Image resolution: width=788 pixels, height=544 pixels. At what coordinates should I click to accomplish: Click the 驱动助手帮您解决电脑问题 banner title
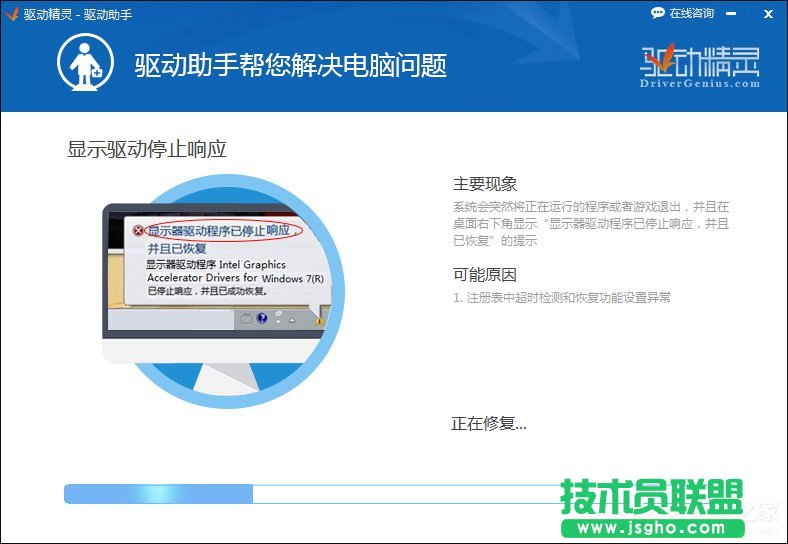click(290, 65)
